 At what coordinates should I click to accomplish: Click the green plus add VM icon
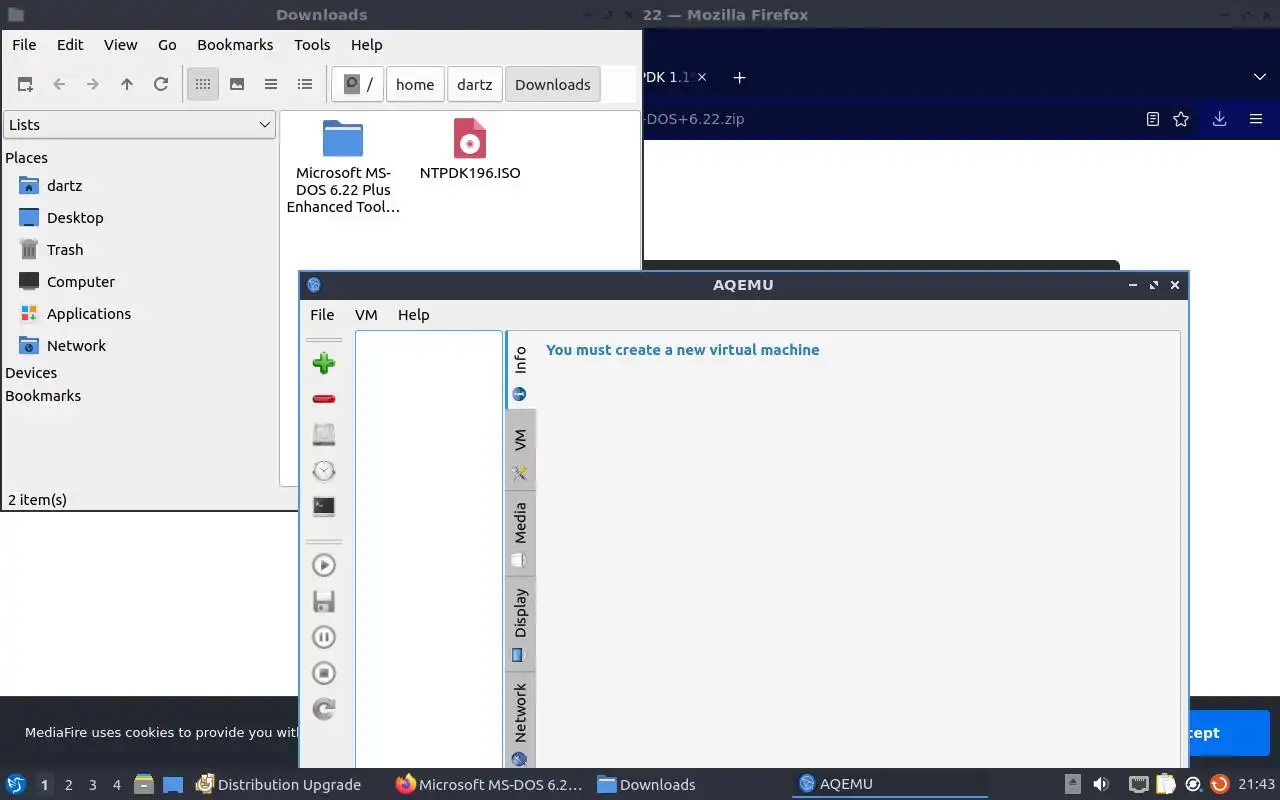323,363
